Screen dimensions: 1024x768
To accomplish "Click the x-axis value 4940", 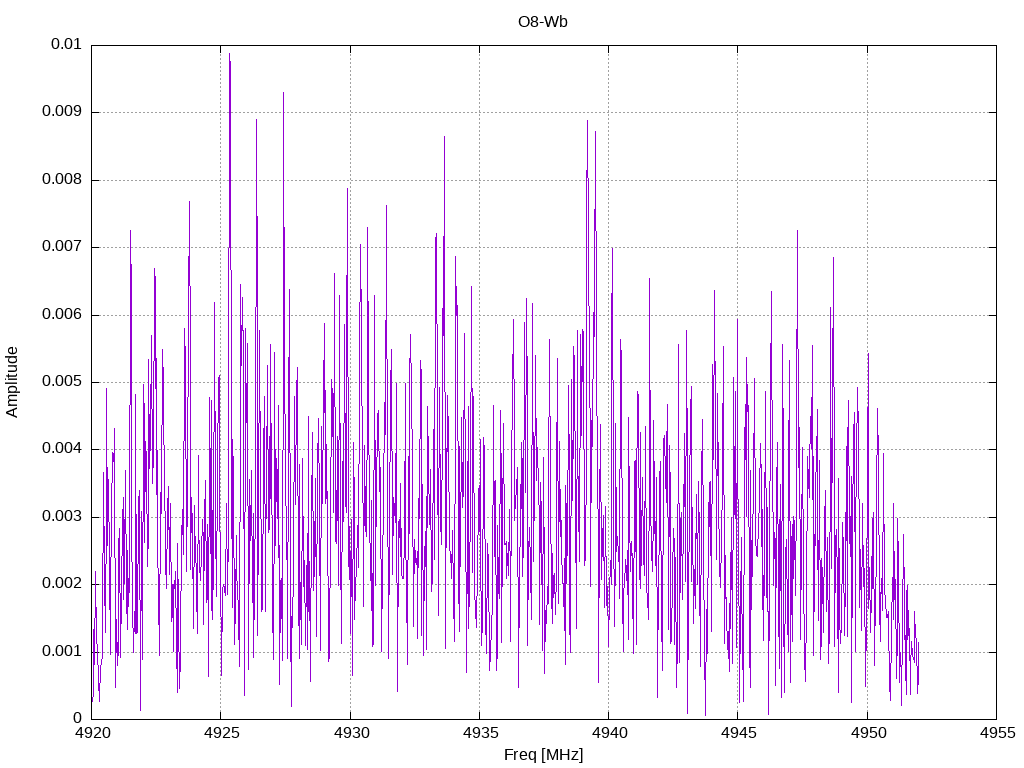I will coord(609,733).
